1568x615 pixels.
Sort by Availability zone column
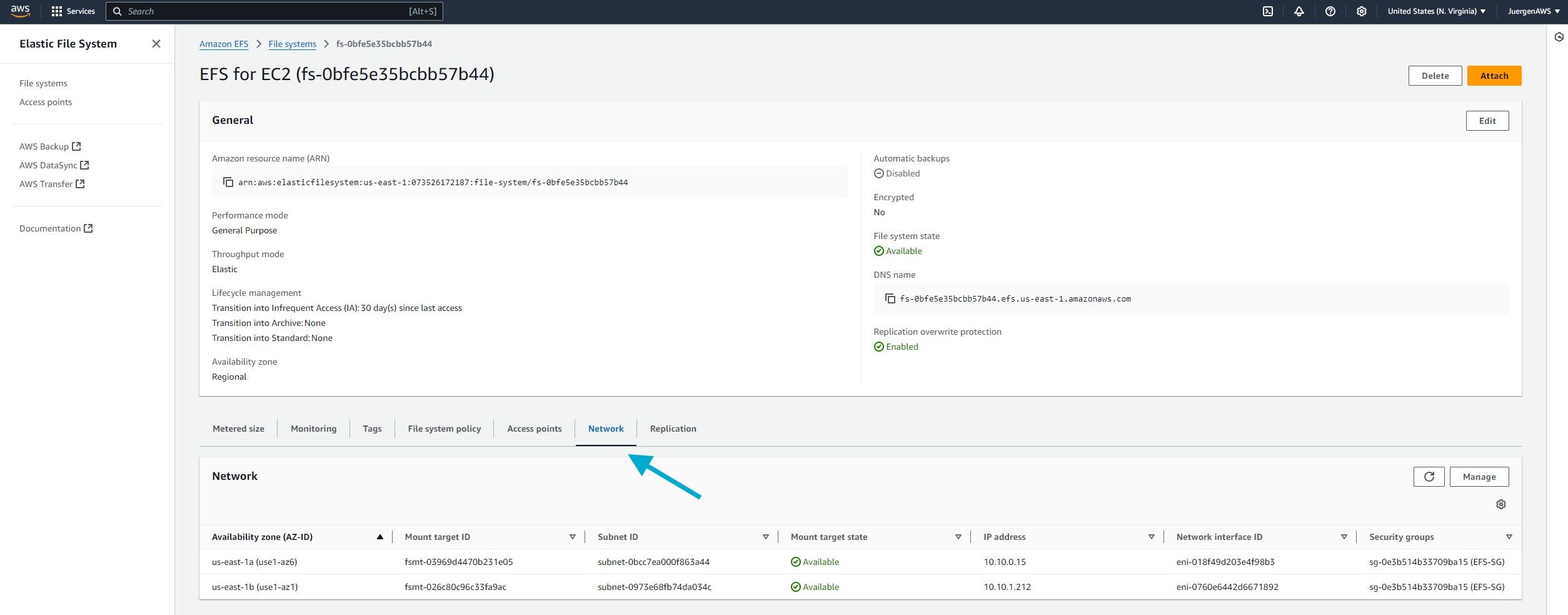[x=379, y=537]
